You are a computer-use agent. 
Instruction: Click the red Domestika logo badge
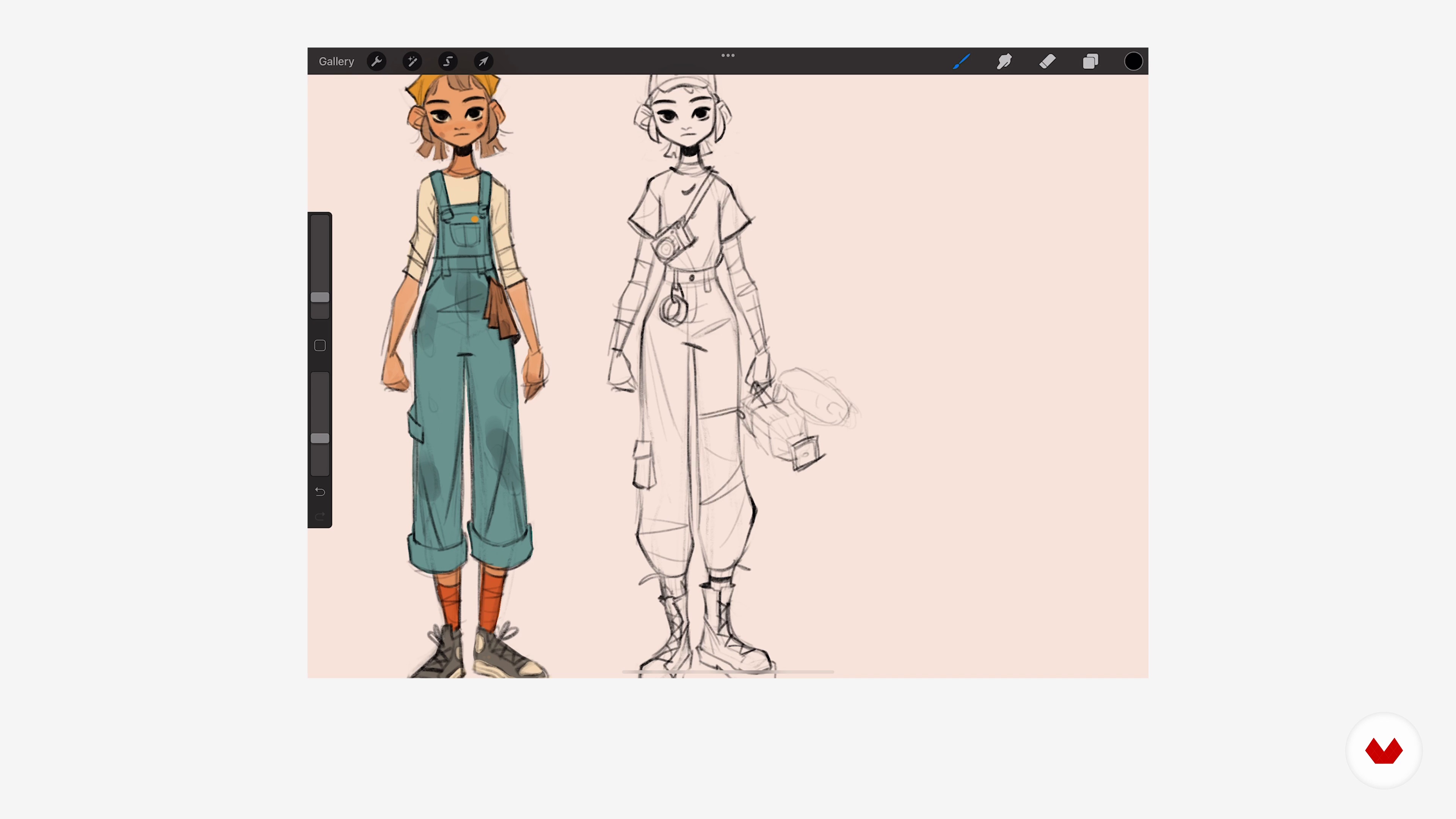point(1384,751)
